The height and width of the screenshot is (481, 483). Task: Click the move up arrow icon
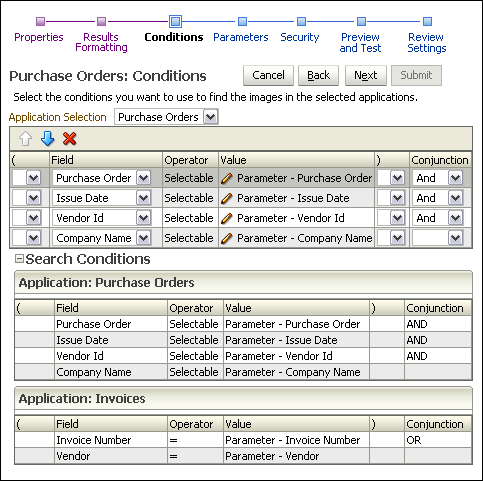coord(26,139)
